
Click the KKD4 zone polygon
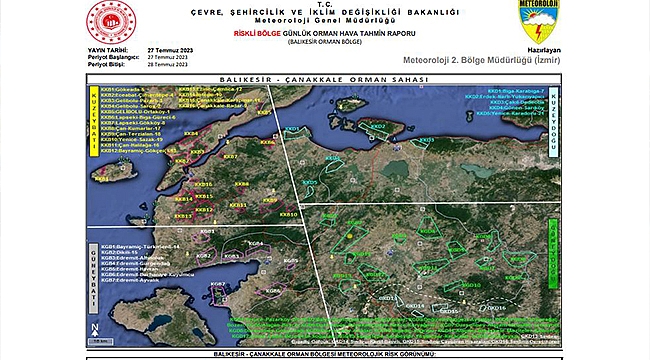pyautogui.click(x=334, y=165)
